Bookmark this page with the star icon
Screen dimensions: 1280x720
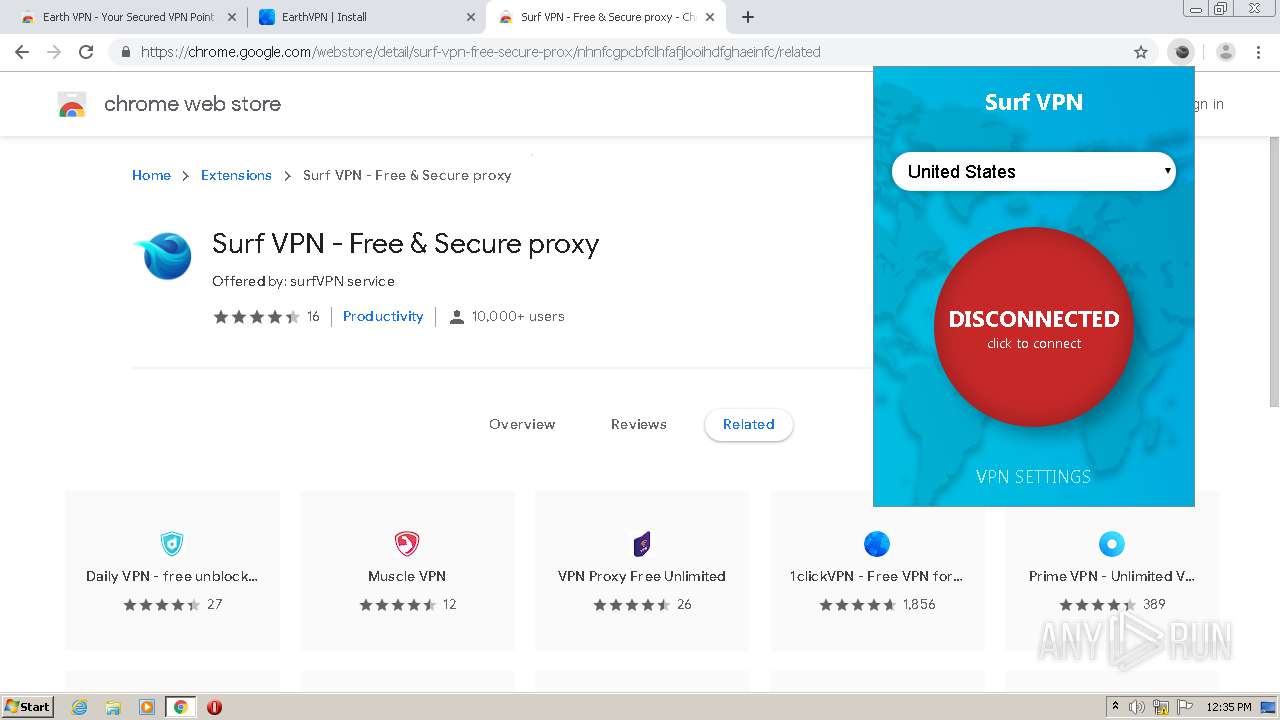coord(1141,52)
